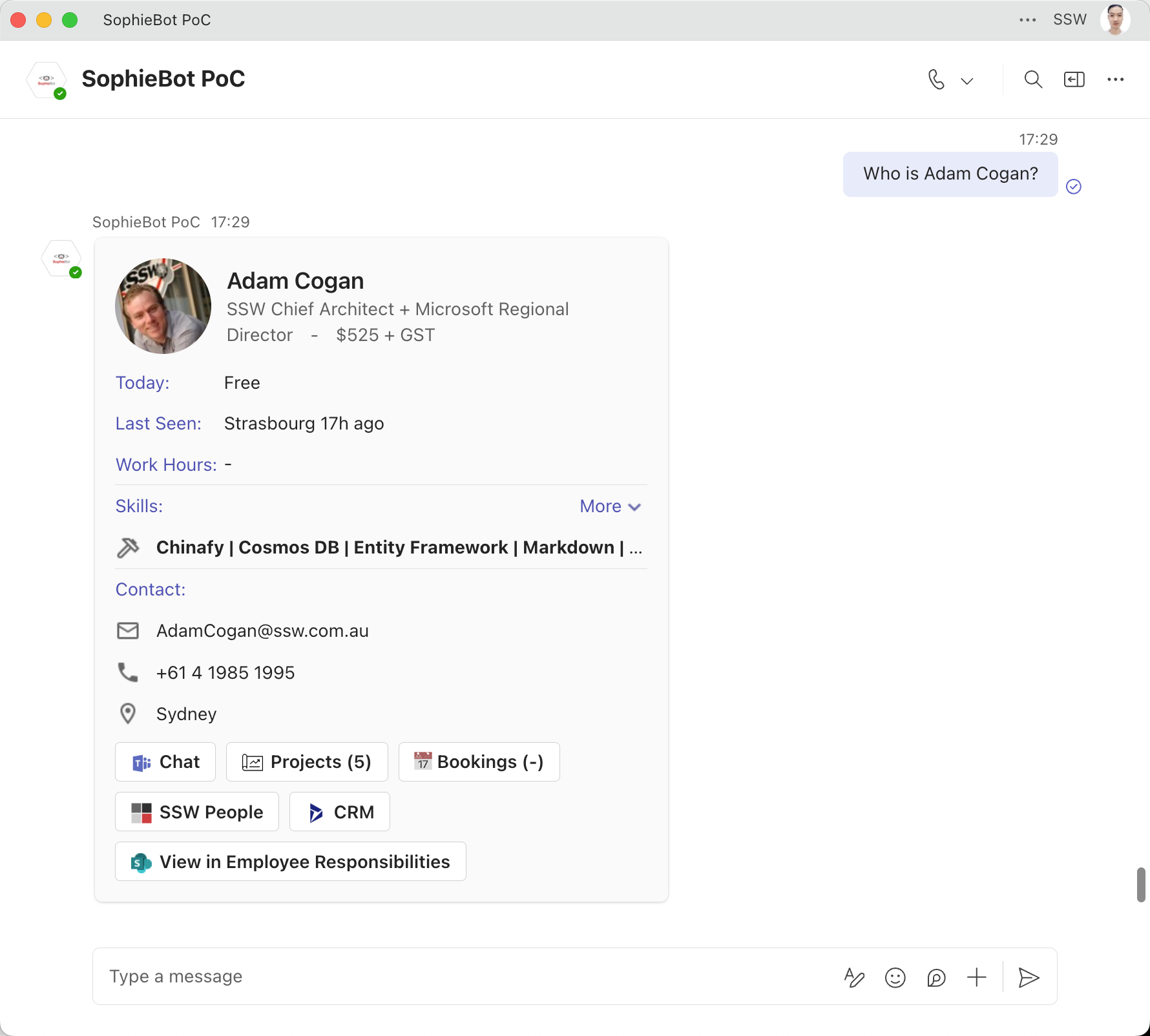Viewport: 1150px width, 1036px height.
Task: Click the 'Who is Adam Cogan?' message bubble
Action: pyautogui.click(x=950, y=174)
